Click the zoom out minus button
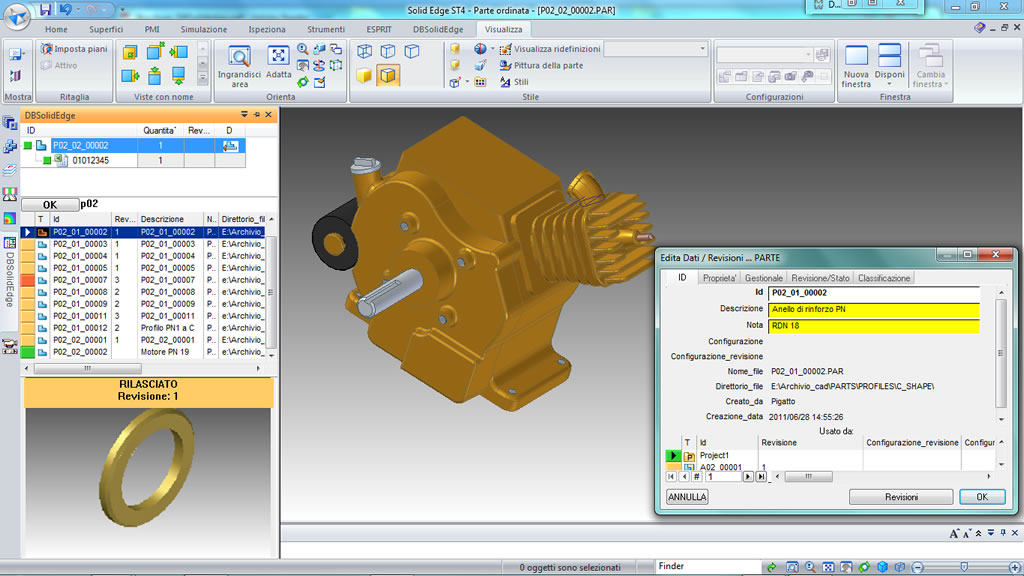The width and height of the screenshot is (1024, 576). click(918, 568)
